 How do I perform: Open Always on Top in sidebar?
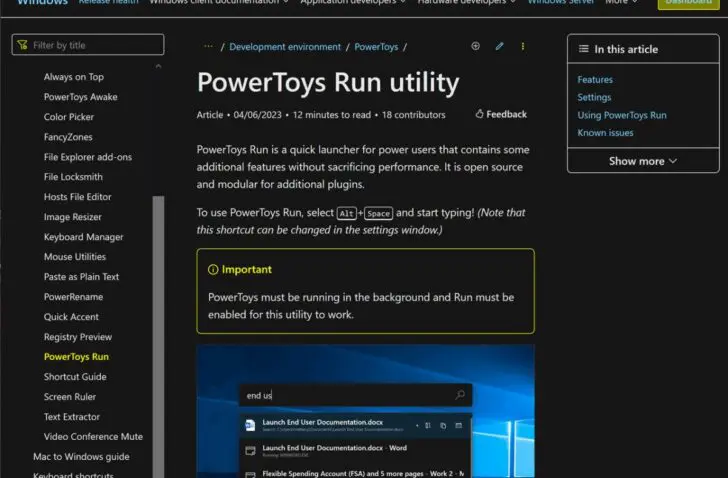pos(73,77)
